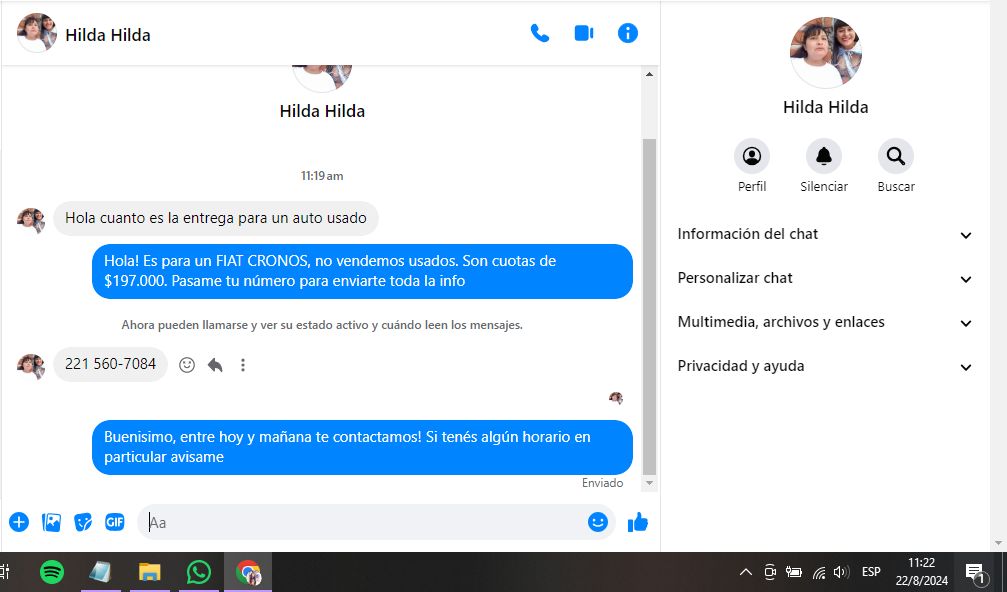Open the emoji picker in composer
The width and height of the screenshot is (1007, 592).
coord(597,522)
